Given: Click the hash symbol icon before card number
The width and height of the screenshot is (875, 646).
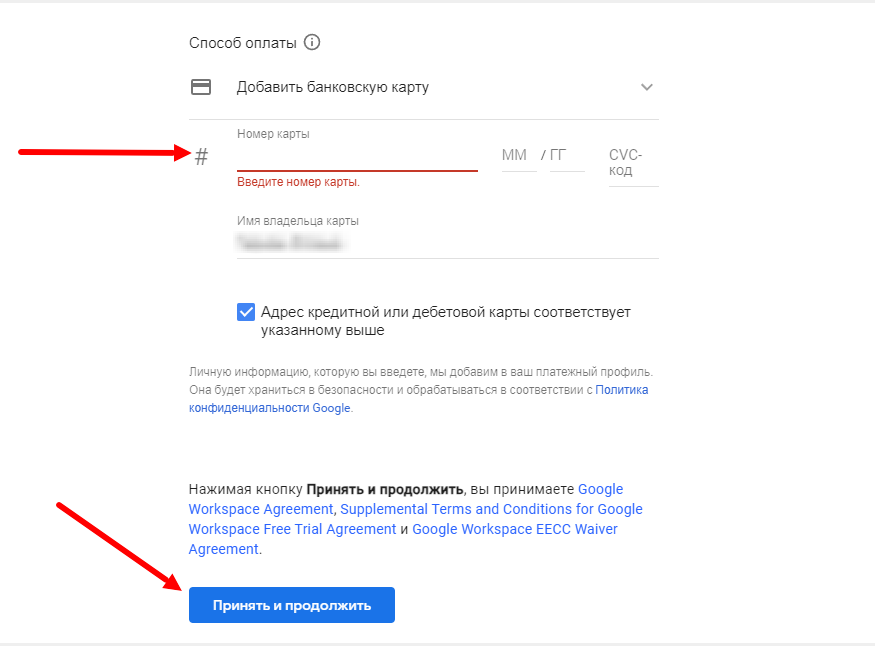Looking at the screenshot, I should pos(201,157).
